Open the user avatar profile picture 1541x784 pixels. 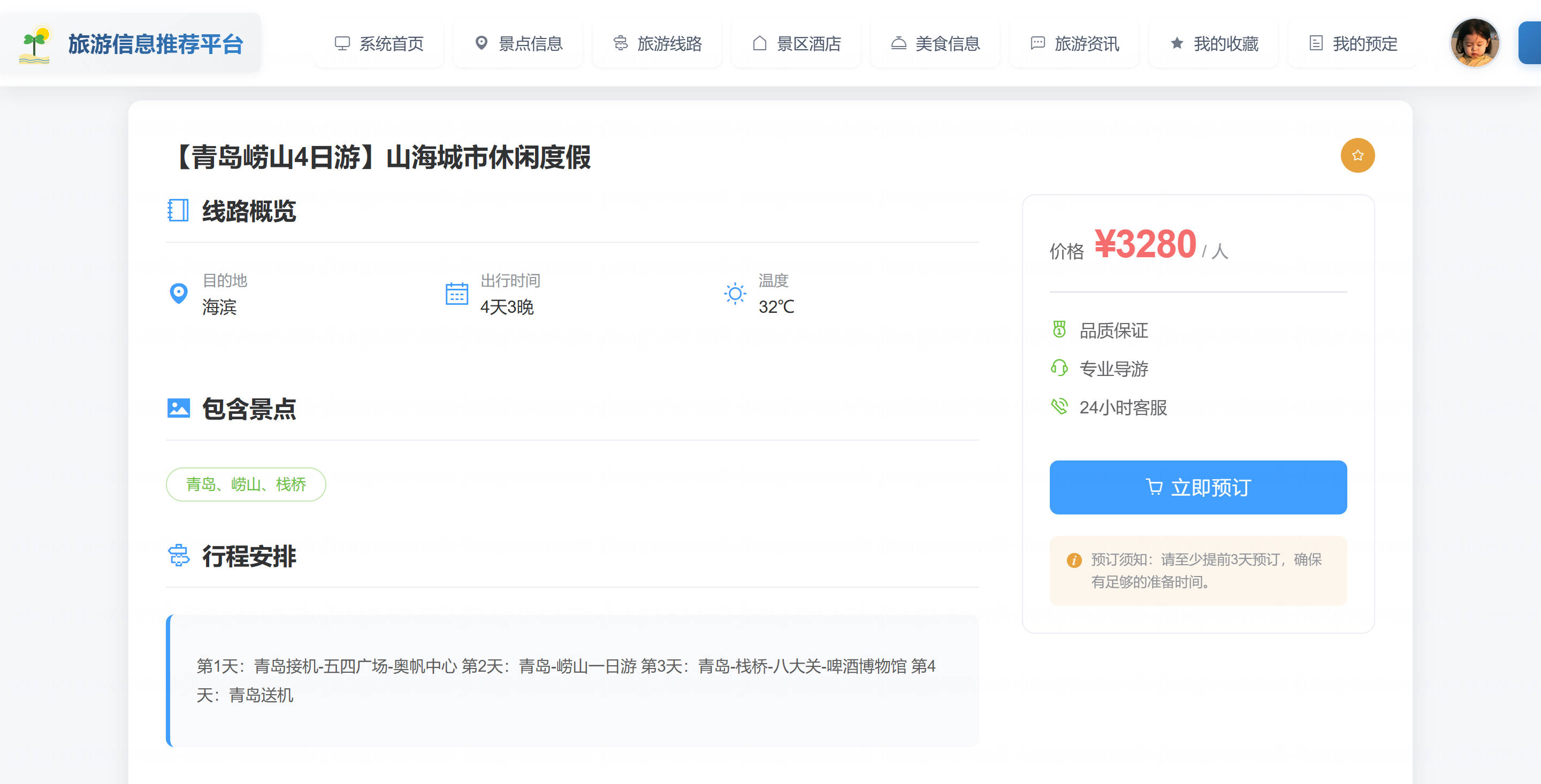pyautogui.click(x=1475, y=42)
